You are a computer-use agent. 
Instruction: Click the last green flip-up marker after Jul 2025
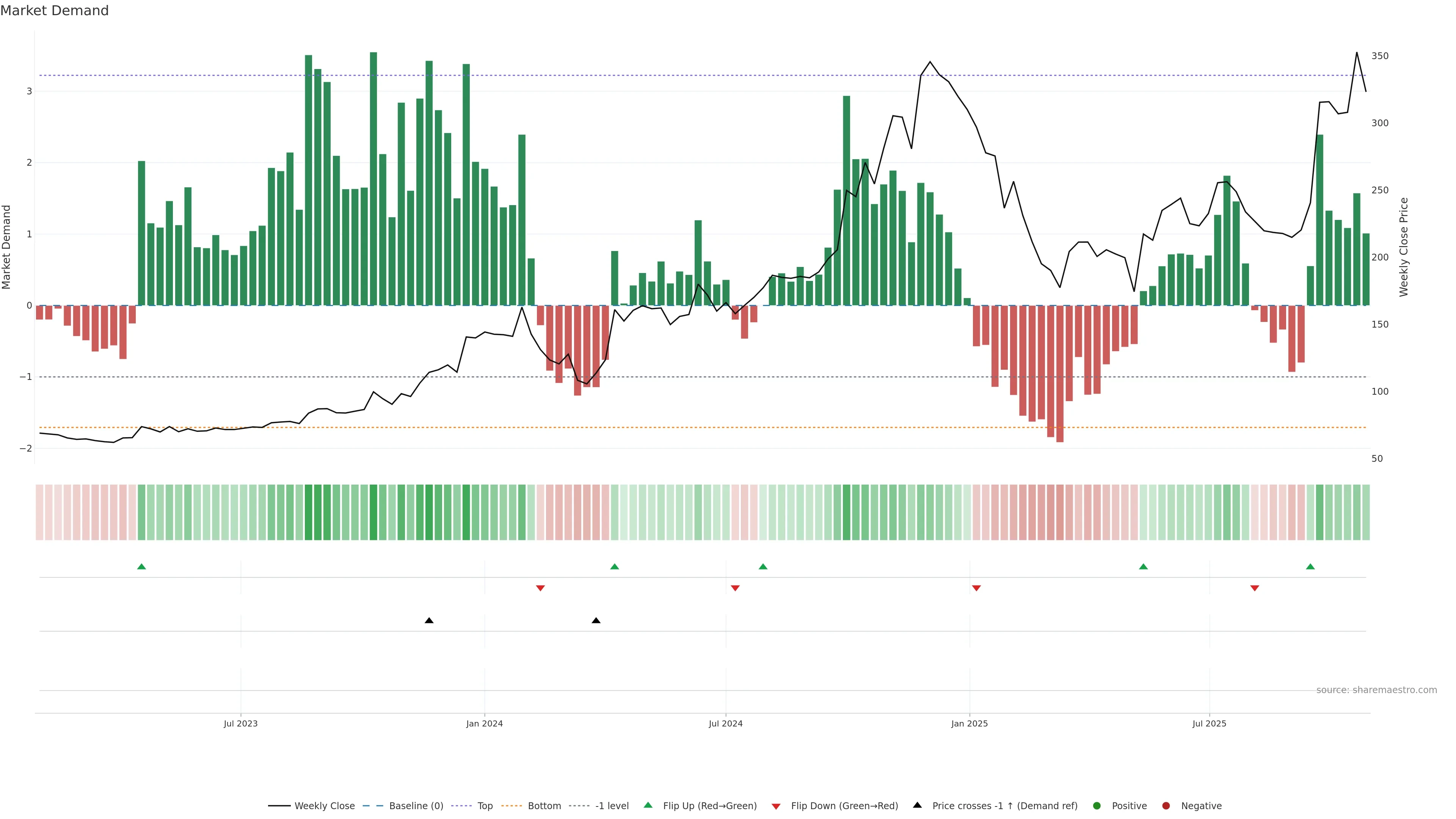tap(1310, 566)
